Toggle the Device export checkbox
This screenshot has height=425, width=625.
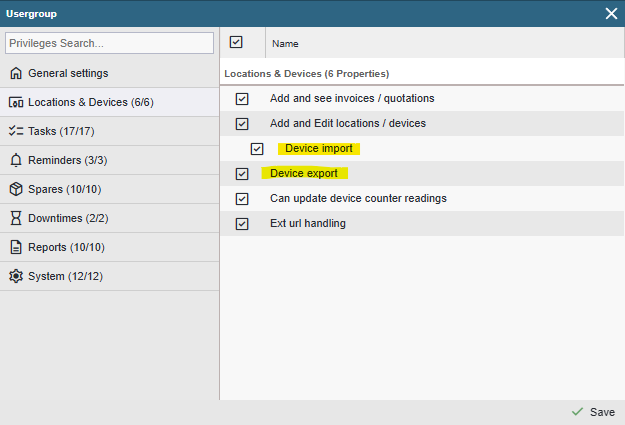(242, 174)
